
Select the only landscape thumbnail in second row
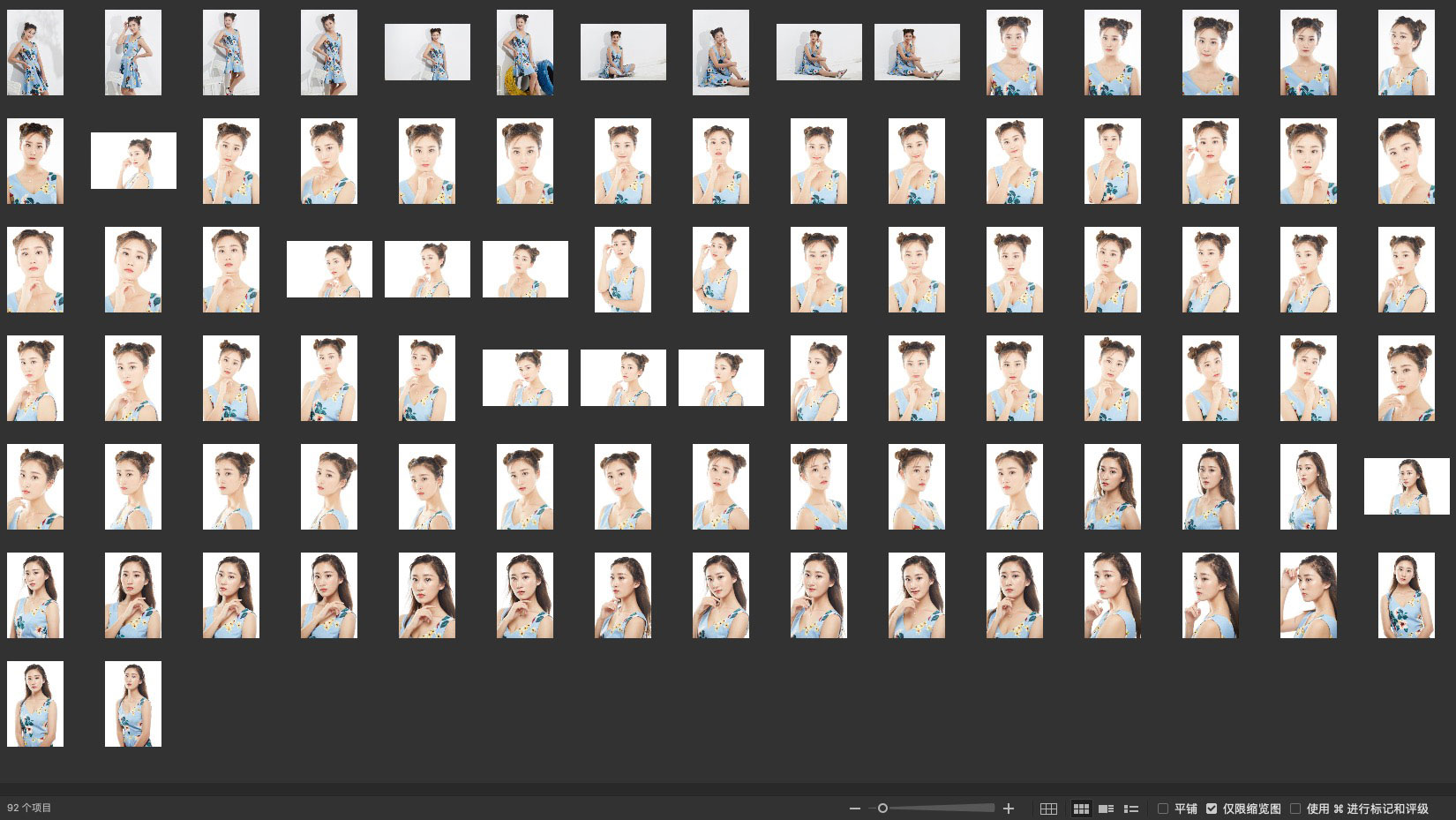tap(133, 161)
